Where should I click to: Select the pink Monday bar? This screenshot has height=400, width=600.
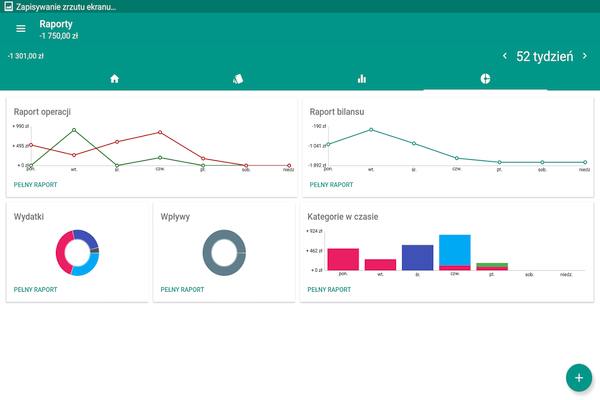(x=343, y=260)
